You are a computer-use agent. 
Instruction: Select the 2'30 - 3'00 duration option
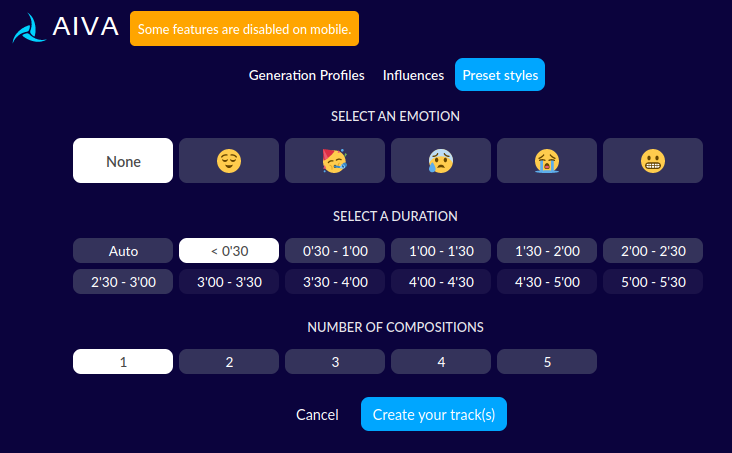point(123,282)
